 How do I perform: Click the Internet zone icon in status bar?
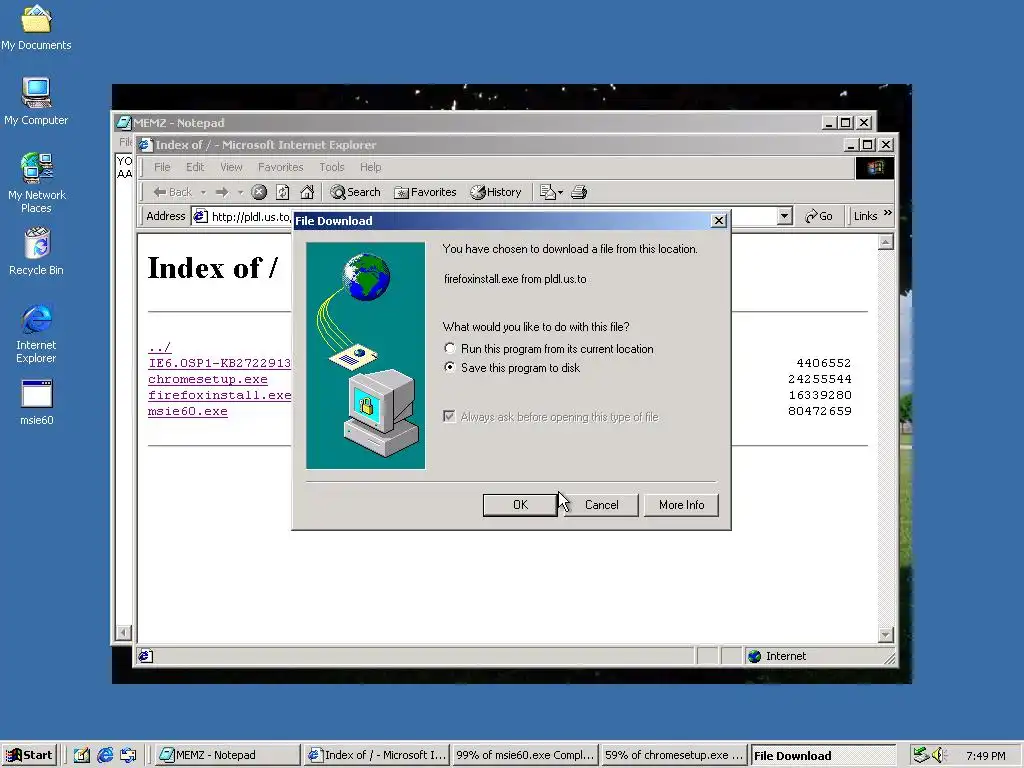click(754, 656)
